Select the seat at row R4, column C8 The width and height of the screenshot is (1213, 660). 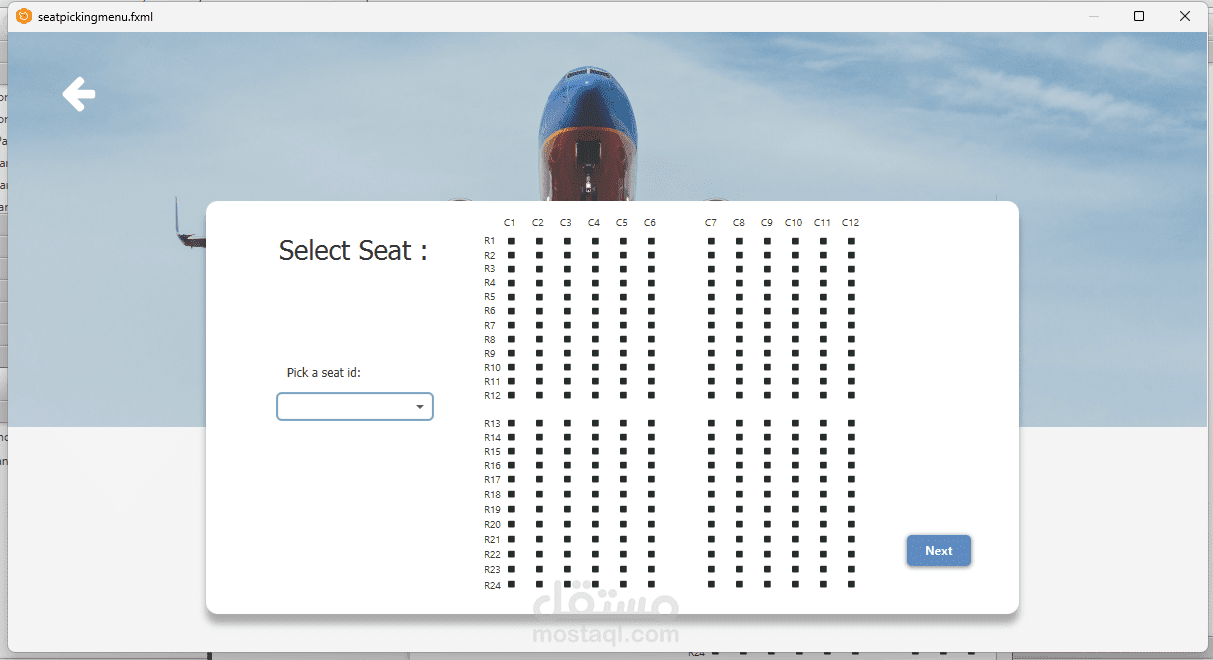(x=739, y=283)
